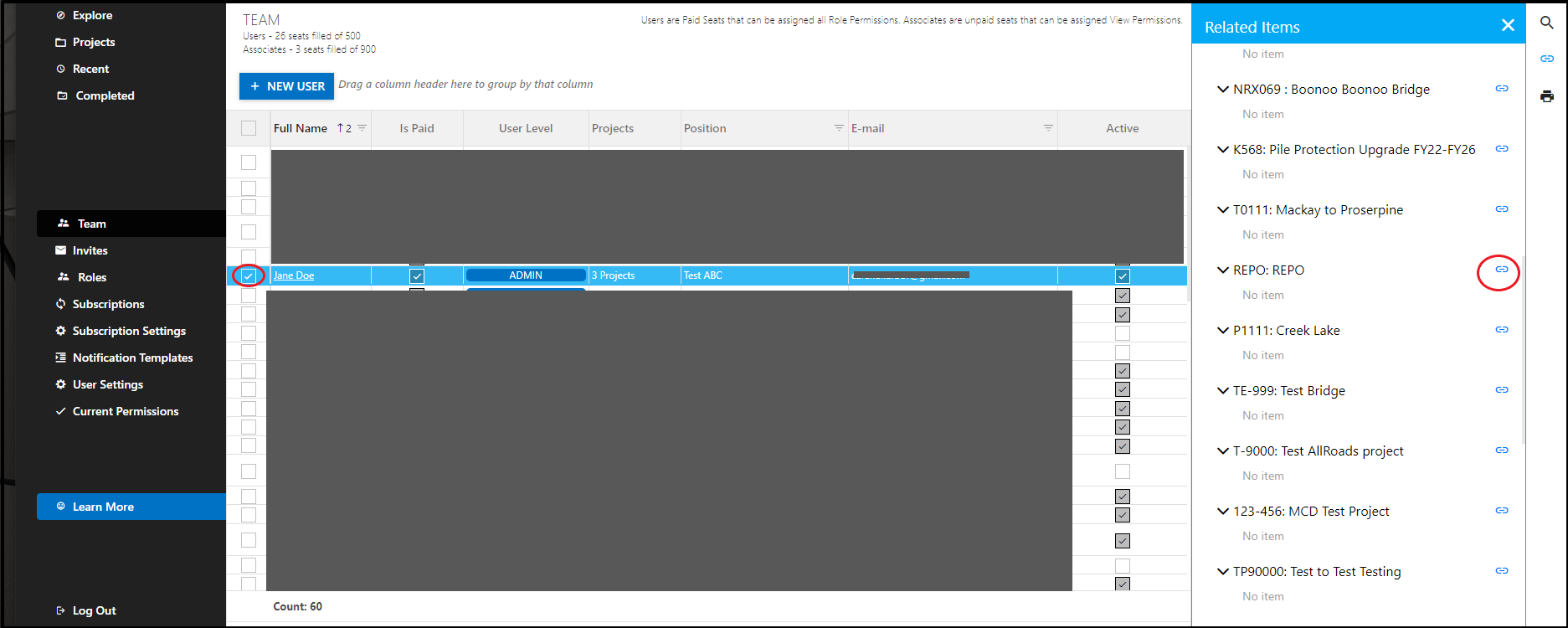Screen dimensions: 1568x628
Task: Sort by the Is Paid column header
Action: [x=417, y=128]
